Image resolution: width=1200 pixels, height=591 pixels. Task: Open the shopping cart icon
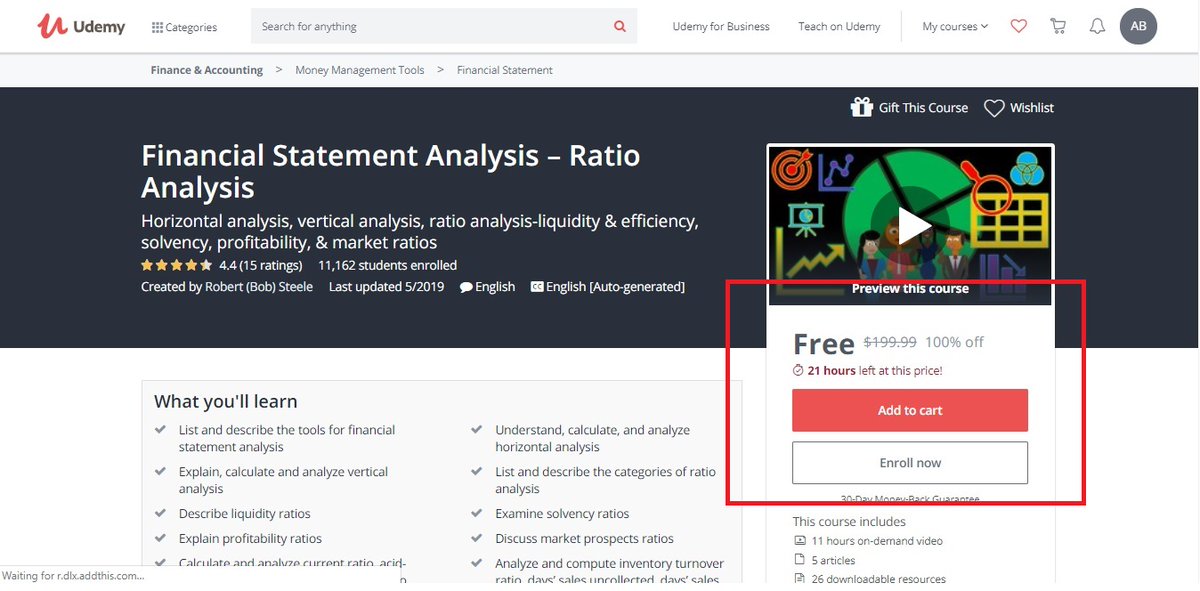coord(1058,27)
